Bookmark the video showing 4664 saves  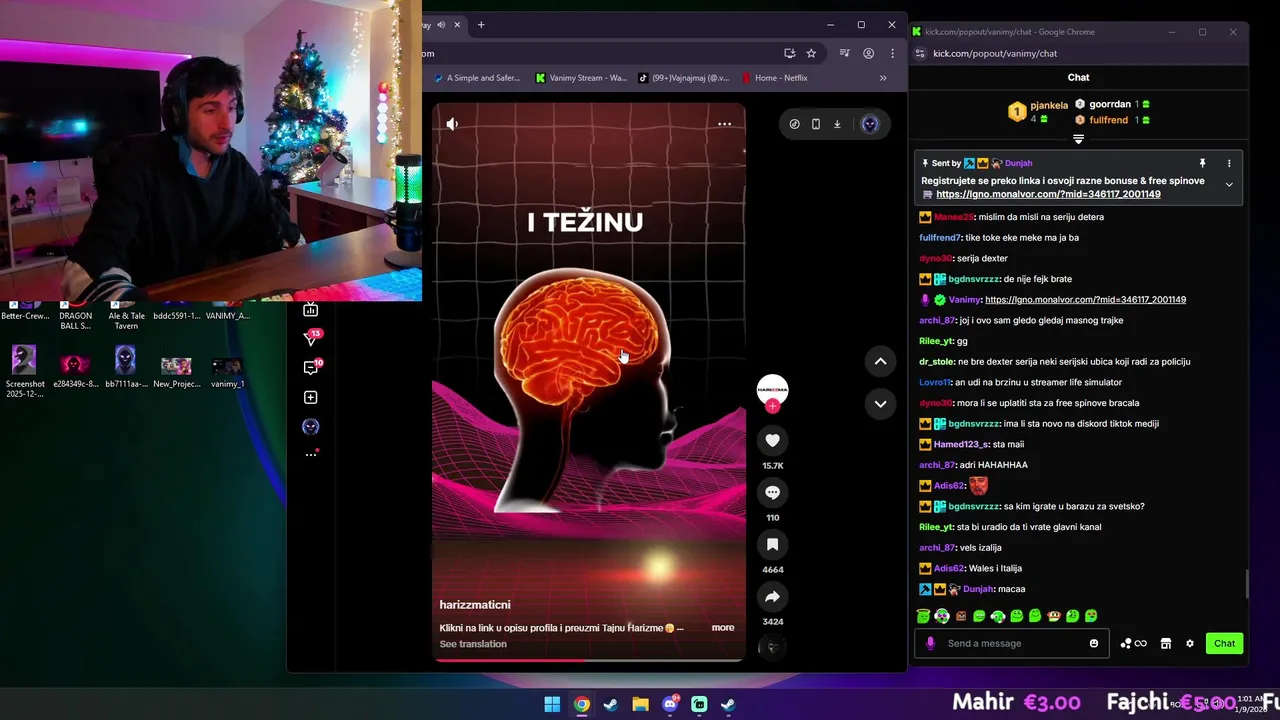pyautogui.click(x=772, y=544)
